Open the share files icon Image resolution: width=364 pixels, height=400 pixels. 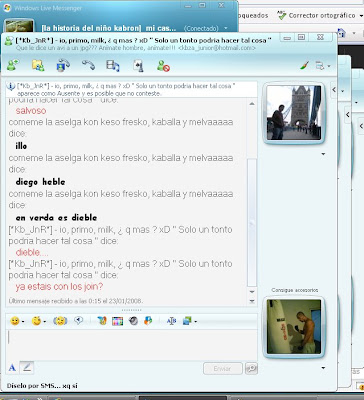[x=38, y=65]
